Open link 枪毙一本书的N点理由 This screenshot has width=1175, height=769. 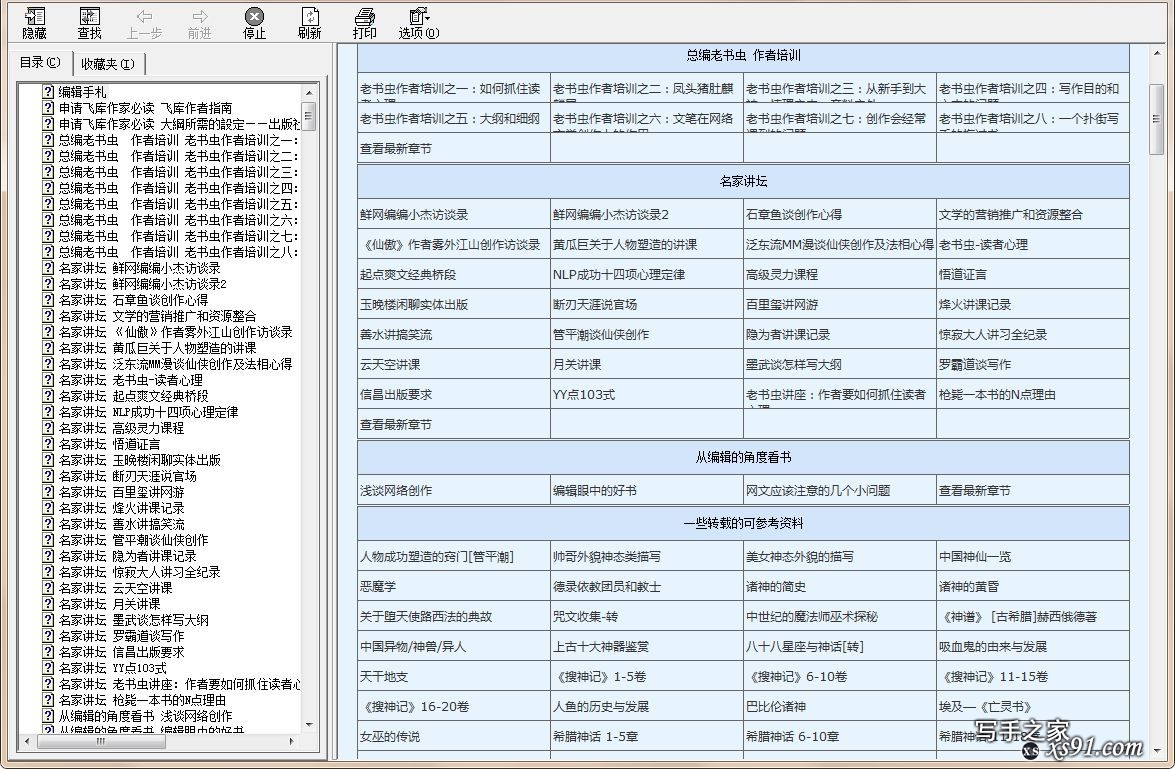coord(997,394)
